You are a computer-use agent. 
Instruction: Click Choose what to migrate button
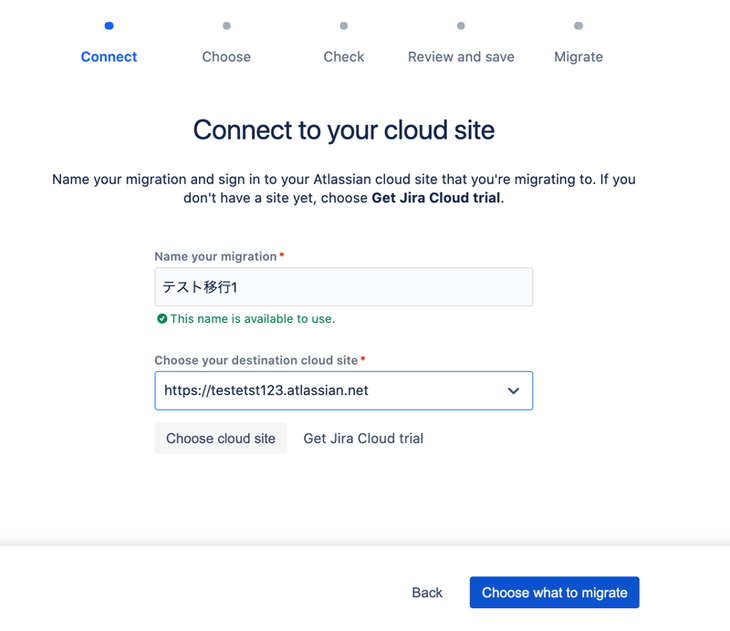coord(554,592)
